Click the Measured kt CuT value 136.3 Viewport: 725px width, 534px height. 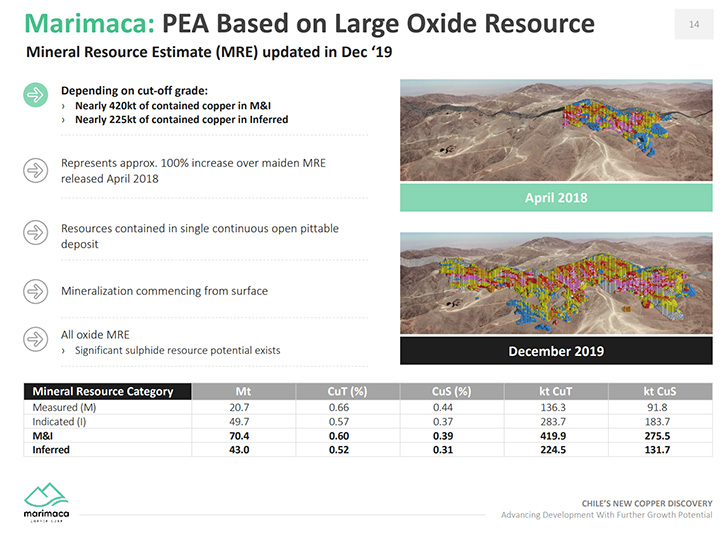tap(553, 407)
